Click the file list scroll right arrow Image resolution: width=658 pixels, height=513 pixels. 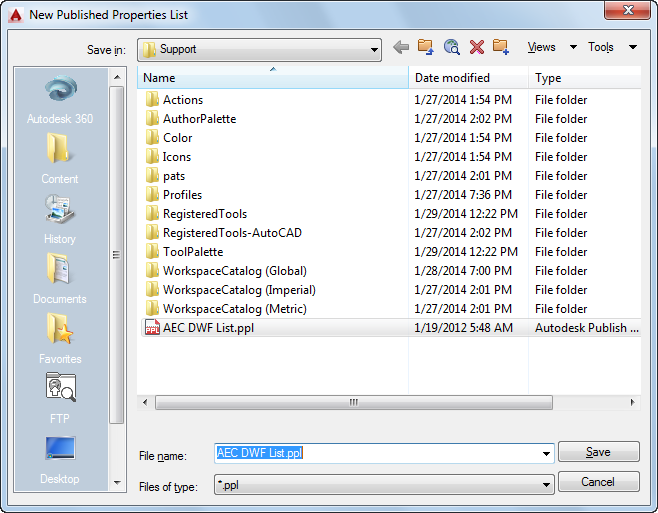pos(632,402)
